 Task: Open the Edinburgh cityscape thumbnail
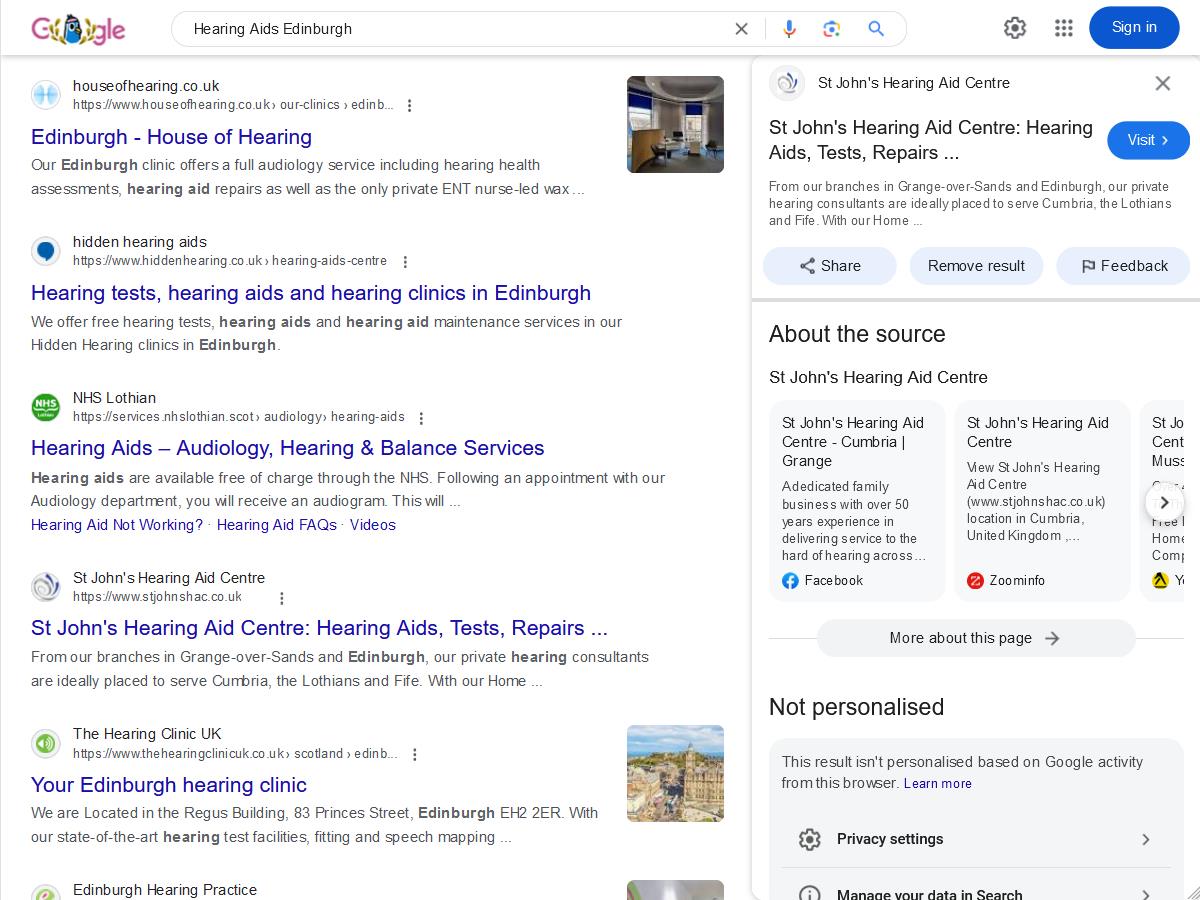tap(675, 773)
